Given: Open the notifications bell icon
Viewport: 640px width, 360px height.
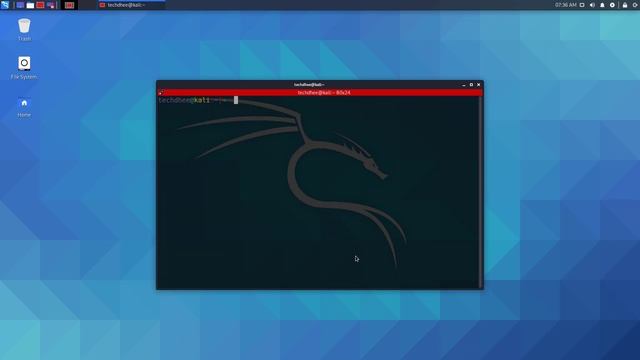Looking at the screenshot, I should click(x=602, y=5).
